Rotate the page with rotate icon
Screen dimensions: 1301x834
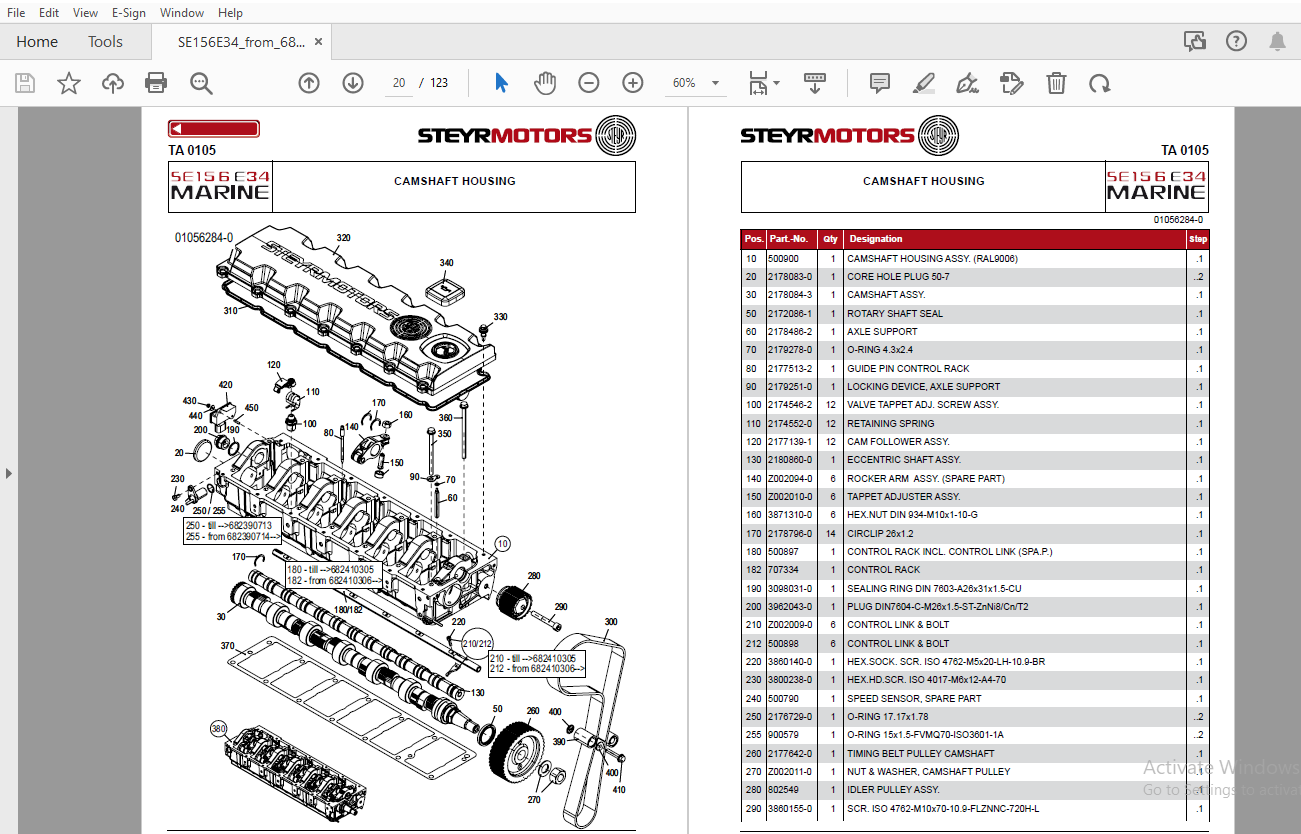tap(1100, 83)
